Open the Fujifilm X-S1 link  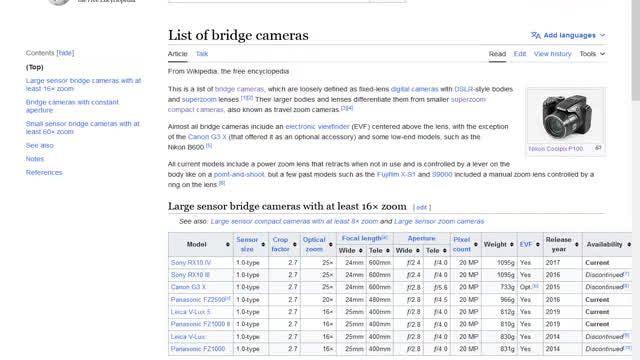(396, 174)
